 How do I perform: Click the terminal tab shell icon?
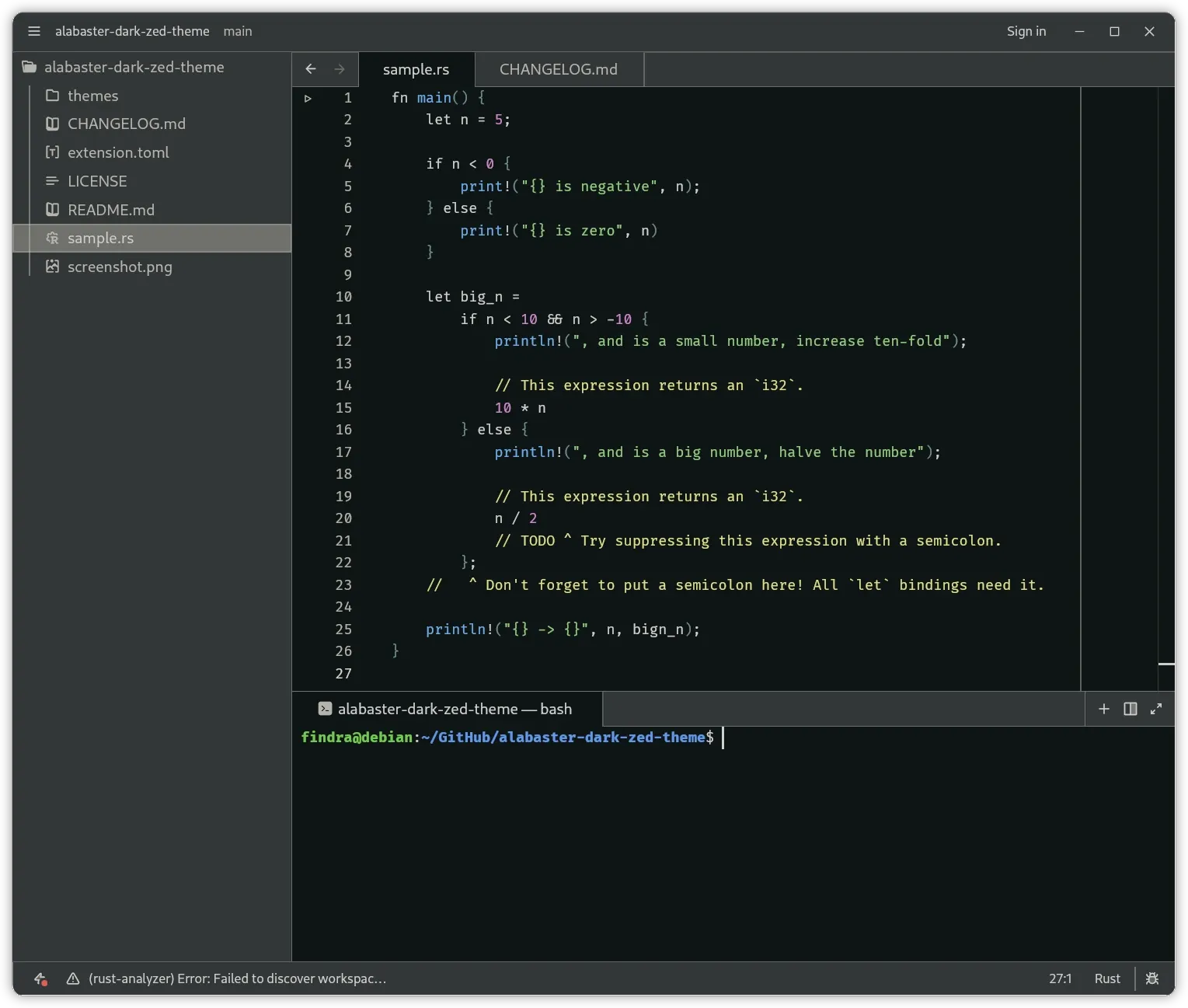click(x=325, y=709)
